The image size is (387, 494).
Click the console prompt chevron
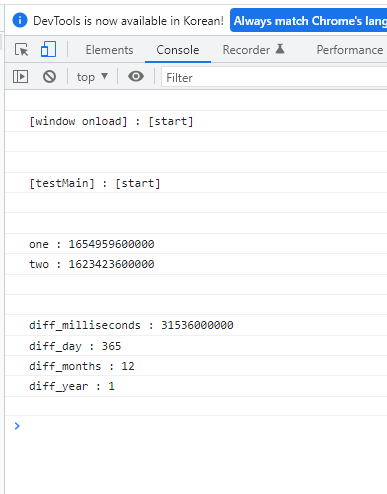click(17, 426)
